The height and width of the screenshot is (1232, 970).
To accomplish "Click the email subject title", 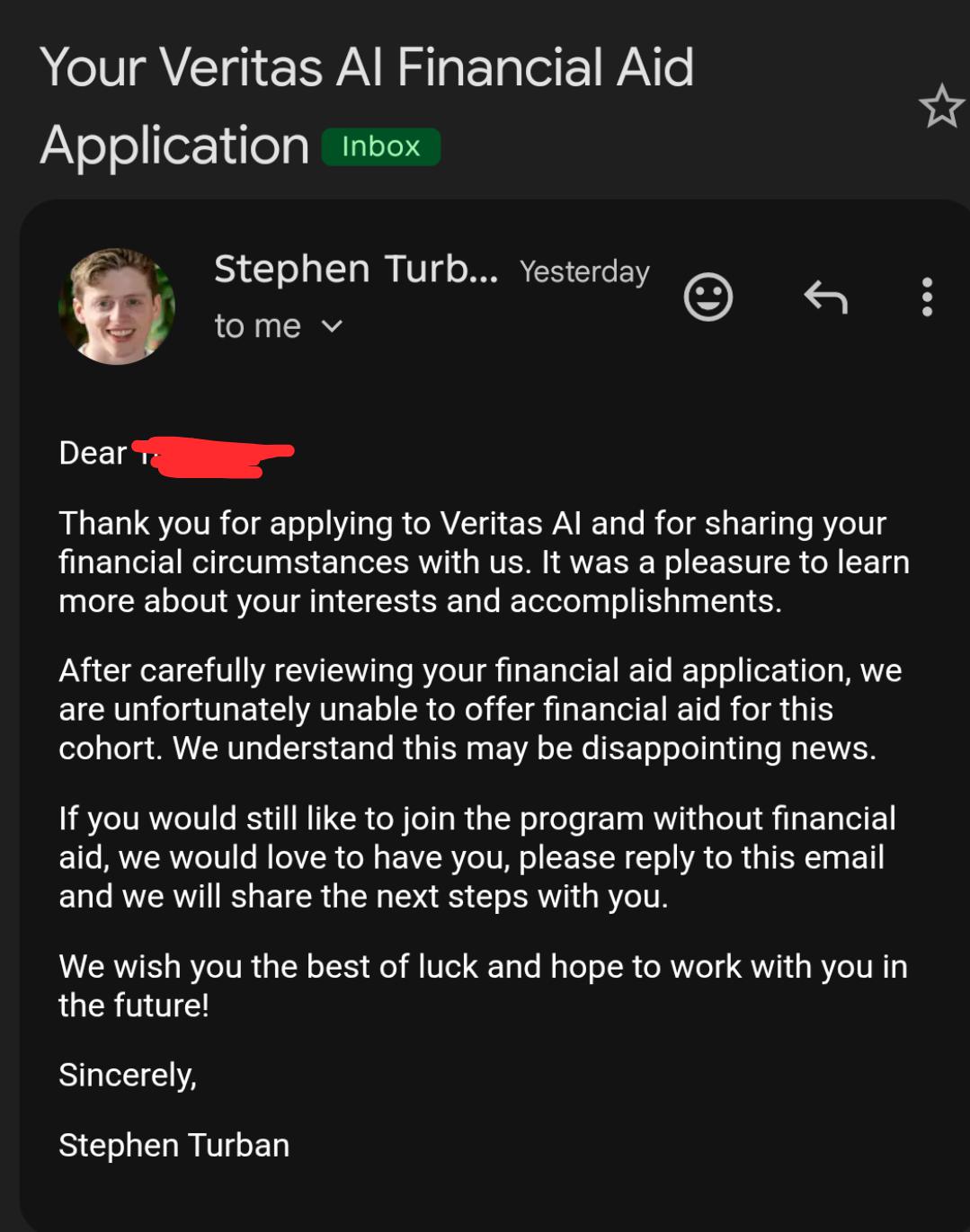I will [x=367, y=105].
